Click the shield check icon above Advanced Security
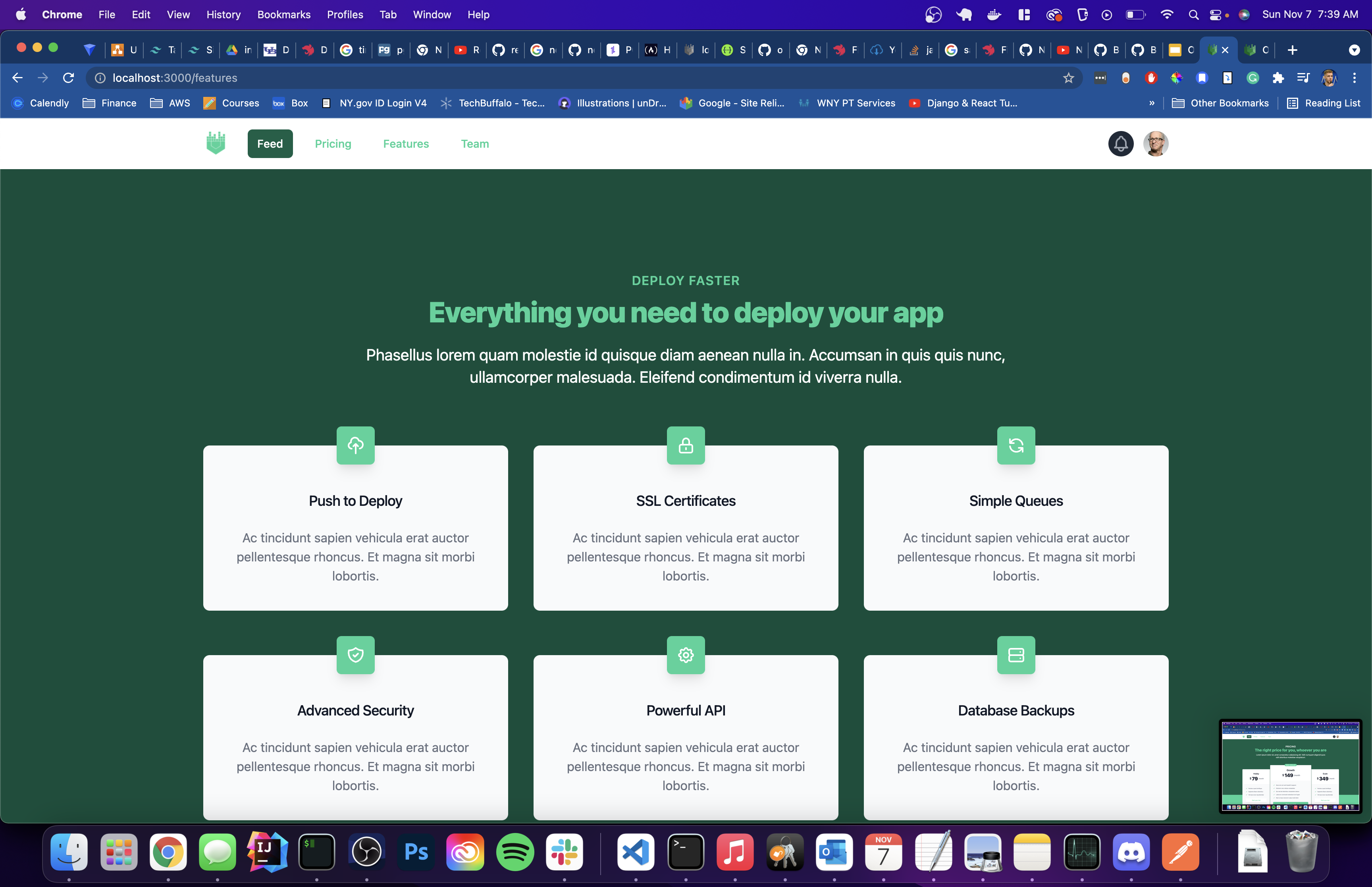The width and height of the screenshot is (1372, 887). pyautogui.click(x=355, y=655)
